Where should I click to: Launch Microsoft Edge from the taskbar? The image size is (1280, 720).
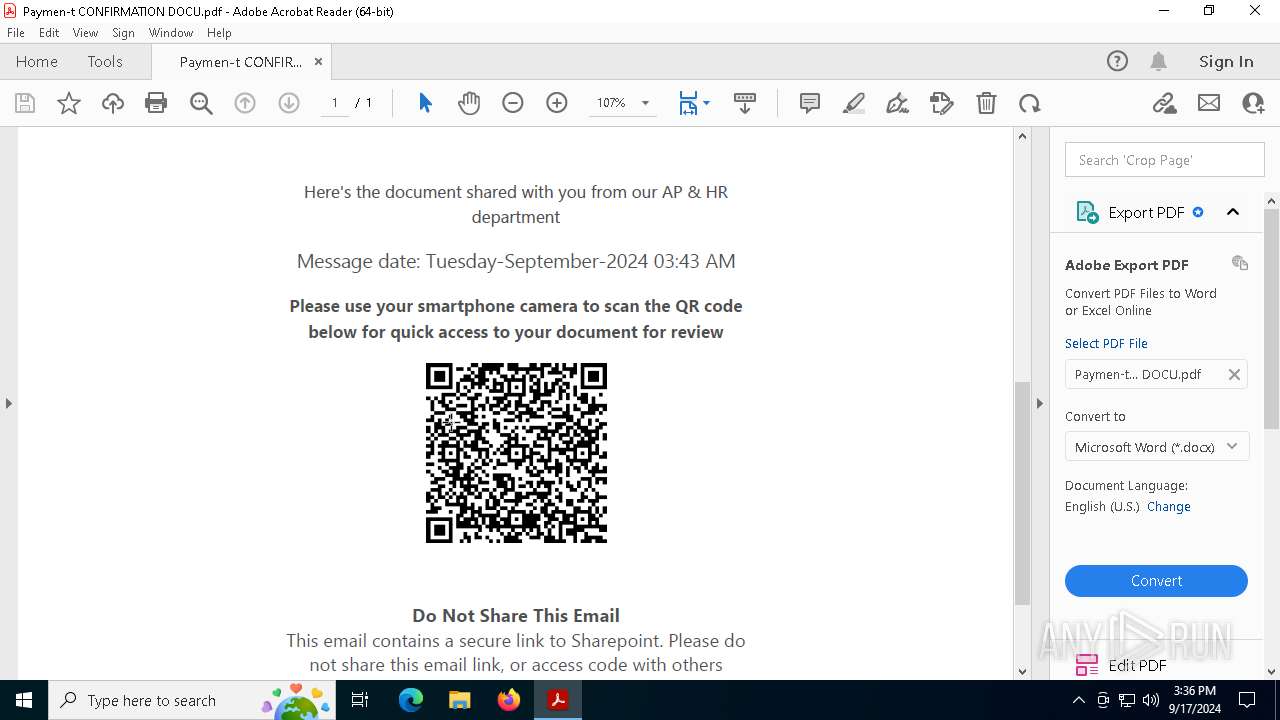(x=411, y=700)
